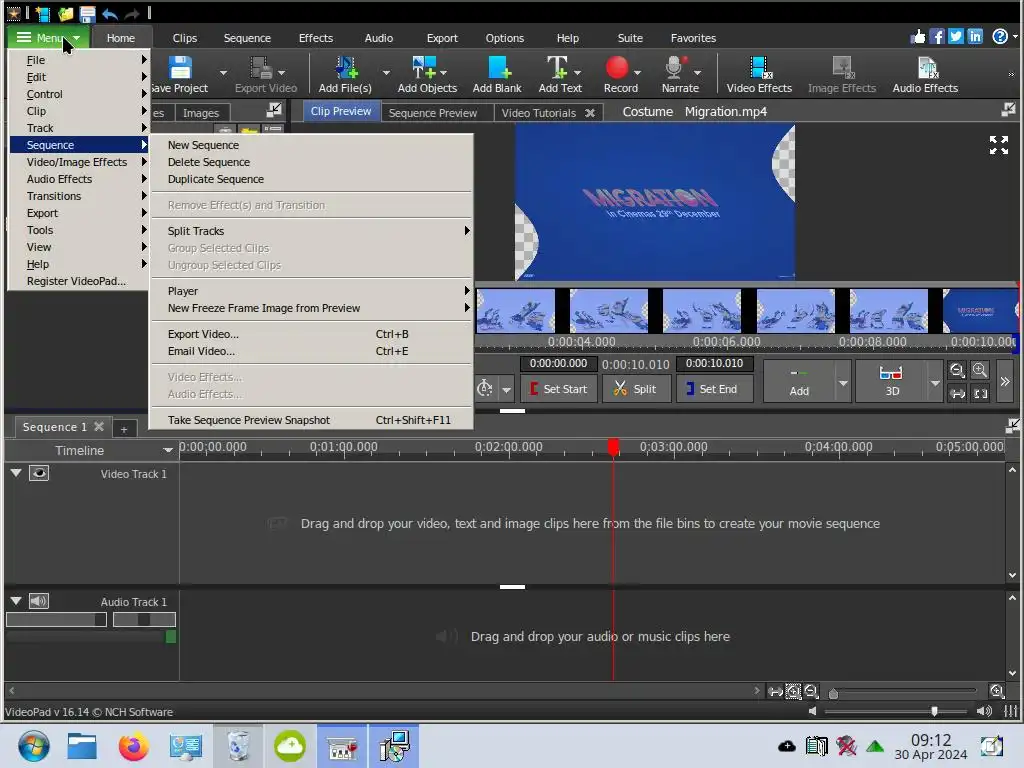Choose Duplicate Sequence from the menu
Viewport: 1024px width, 768px height.
tap(312, 179)
